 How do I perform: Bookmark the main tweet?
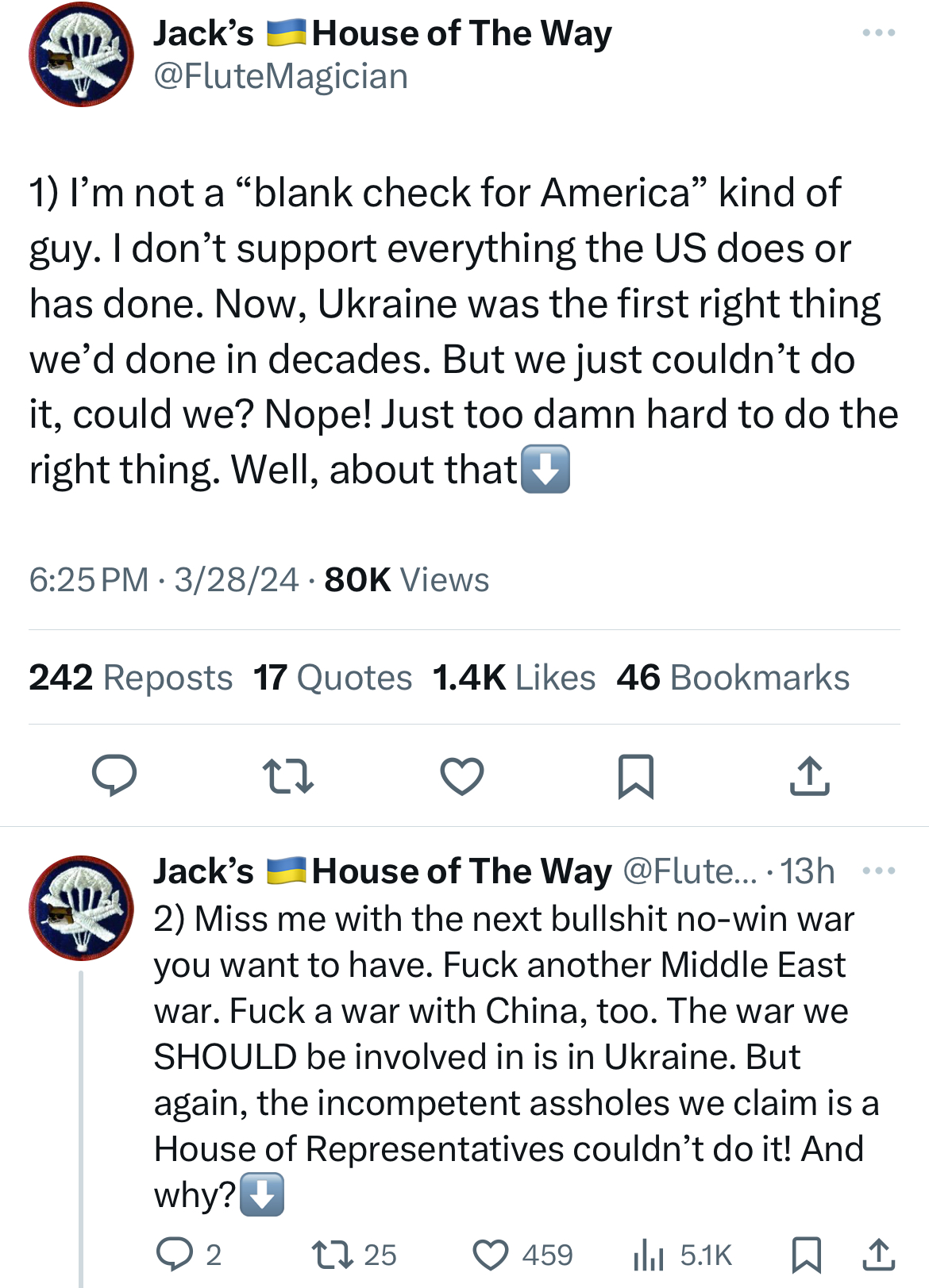click(x=635, y=775)
